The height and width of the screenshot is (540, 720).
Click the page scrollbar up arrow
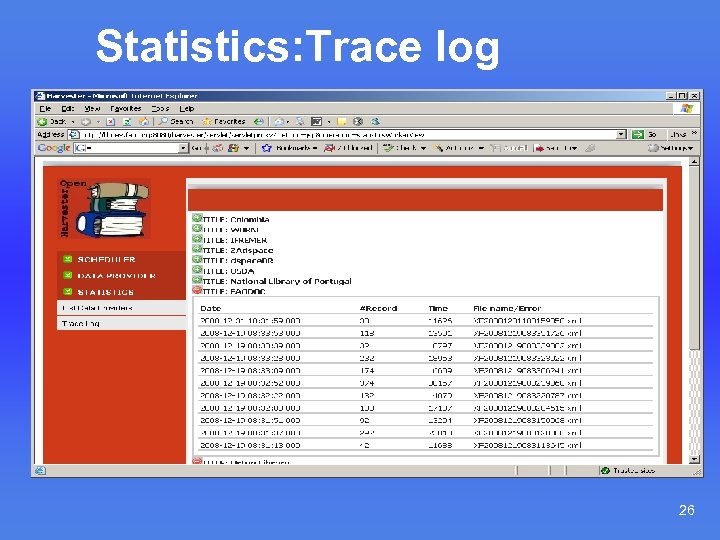pos(694,162)
